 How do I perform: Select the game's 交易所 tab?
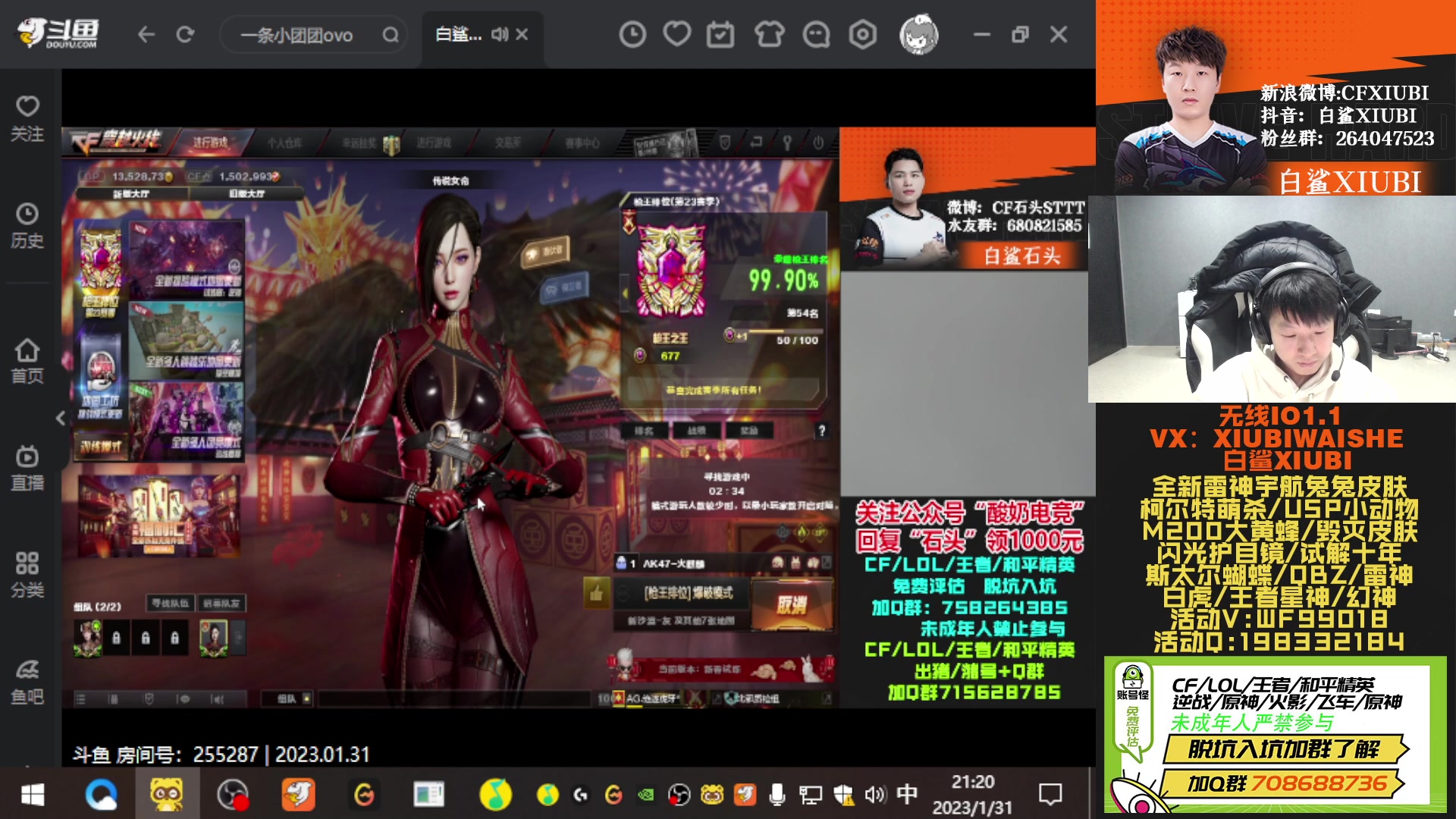click(507, 143)
